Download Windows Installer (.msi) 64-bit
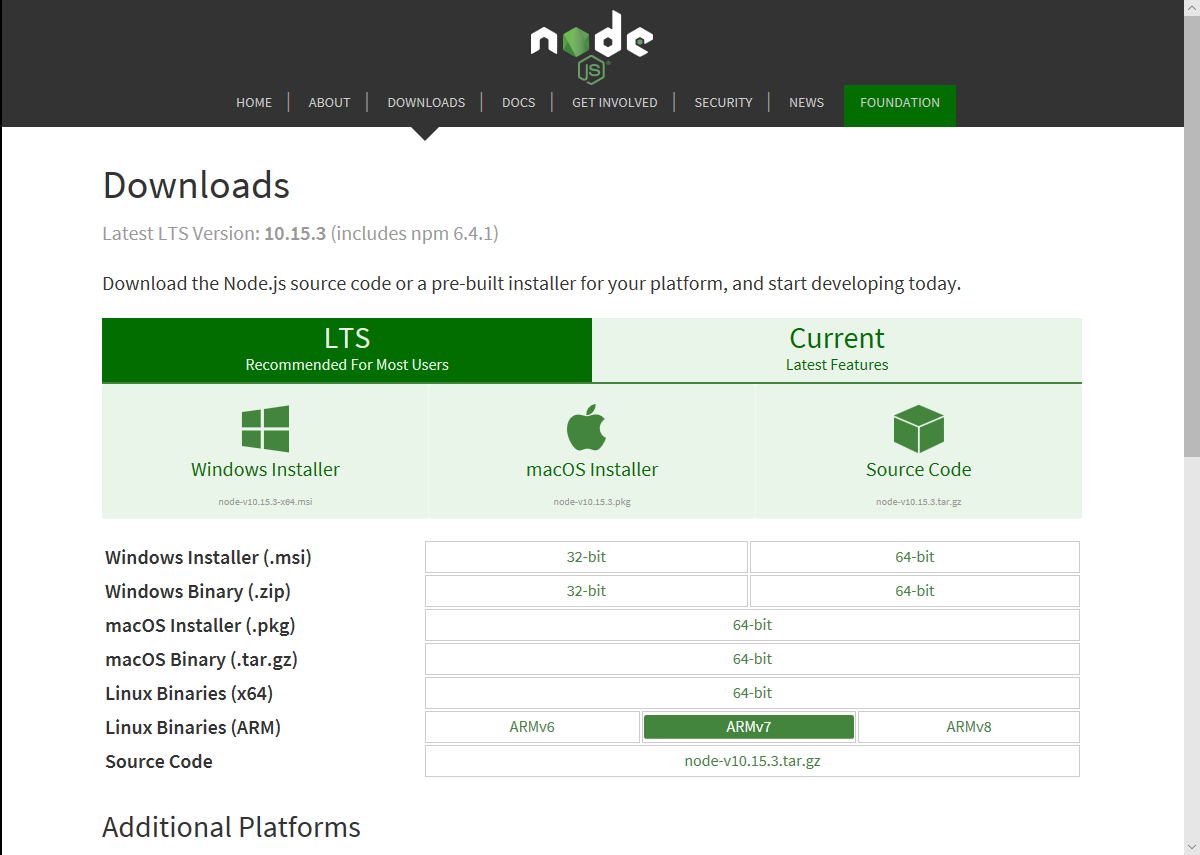 (x=915, y=557)
